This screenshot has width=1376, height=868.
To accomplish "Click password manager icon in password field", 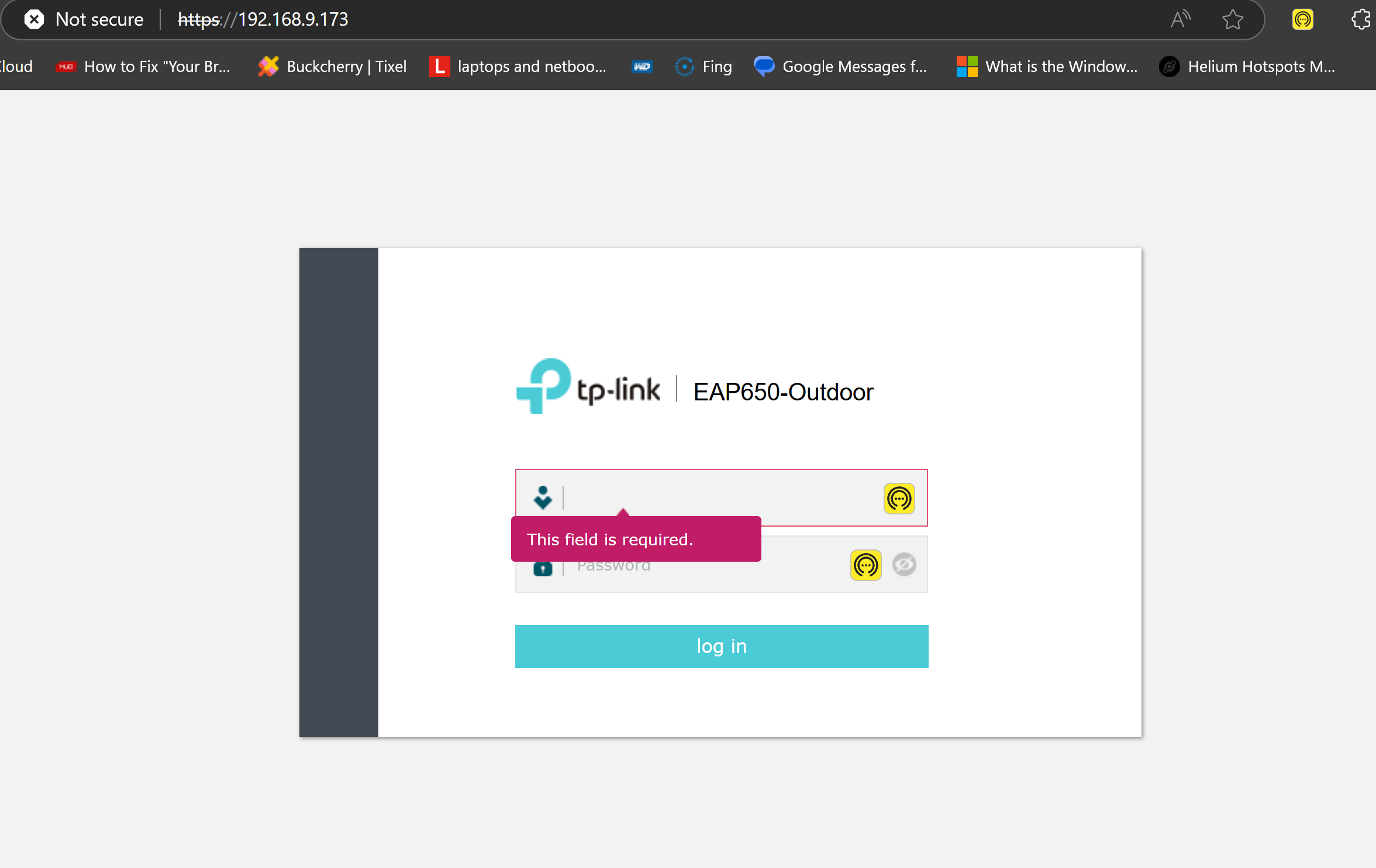I will click(x=865, y=565).
